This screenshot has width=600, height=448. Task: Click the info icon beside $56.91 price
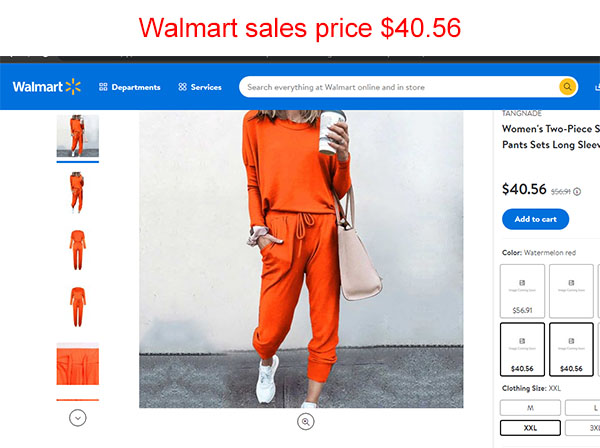pos(577,192)
